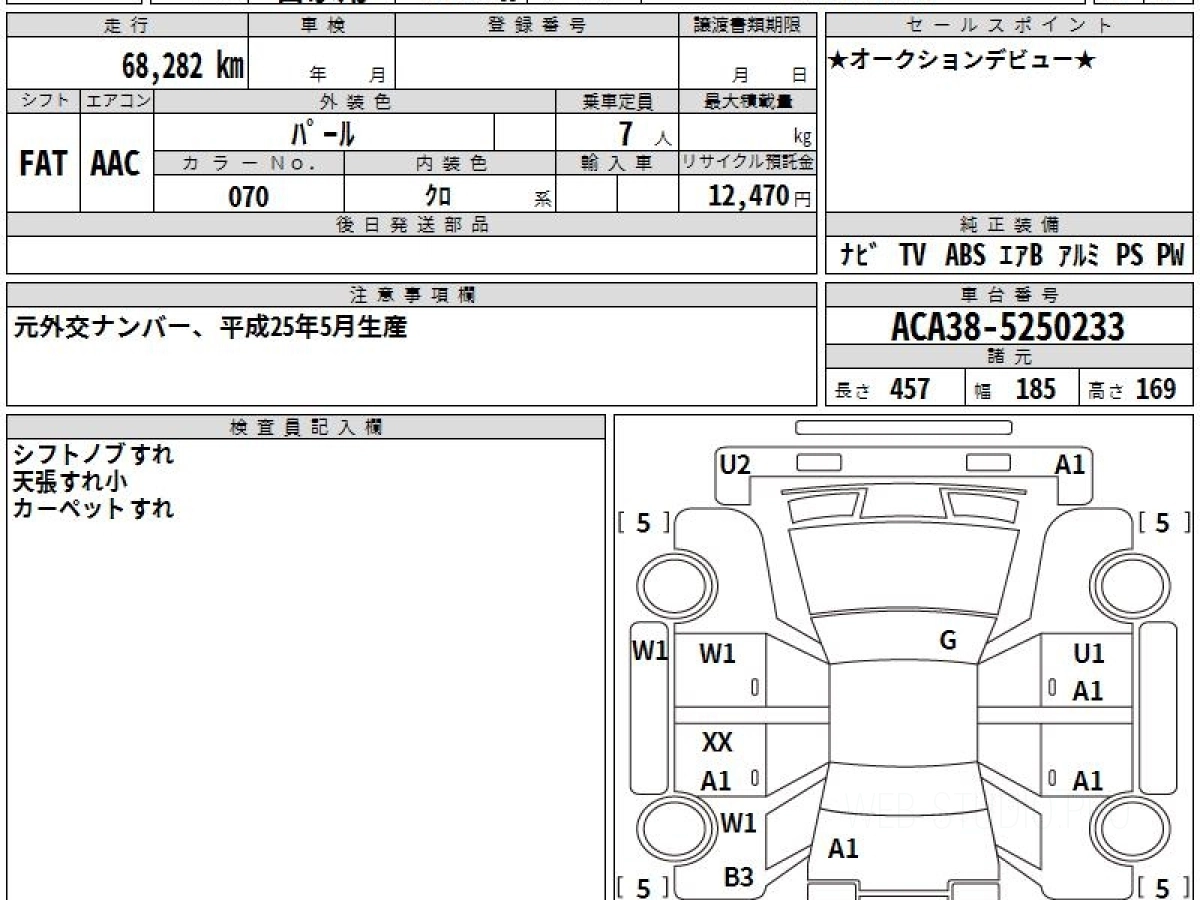Click the B3 damage mark on diagram

click(x=738, y=877)
